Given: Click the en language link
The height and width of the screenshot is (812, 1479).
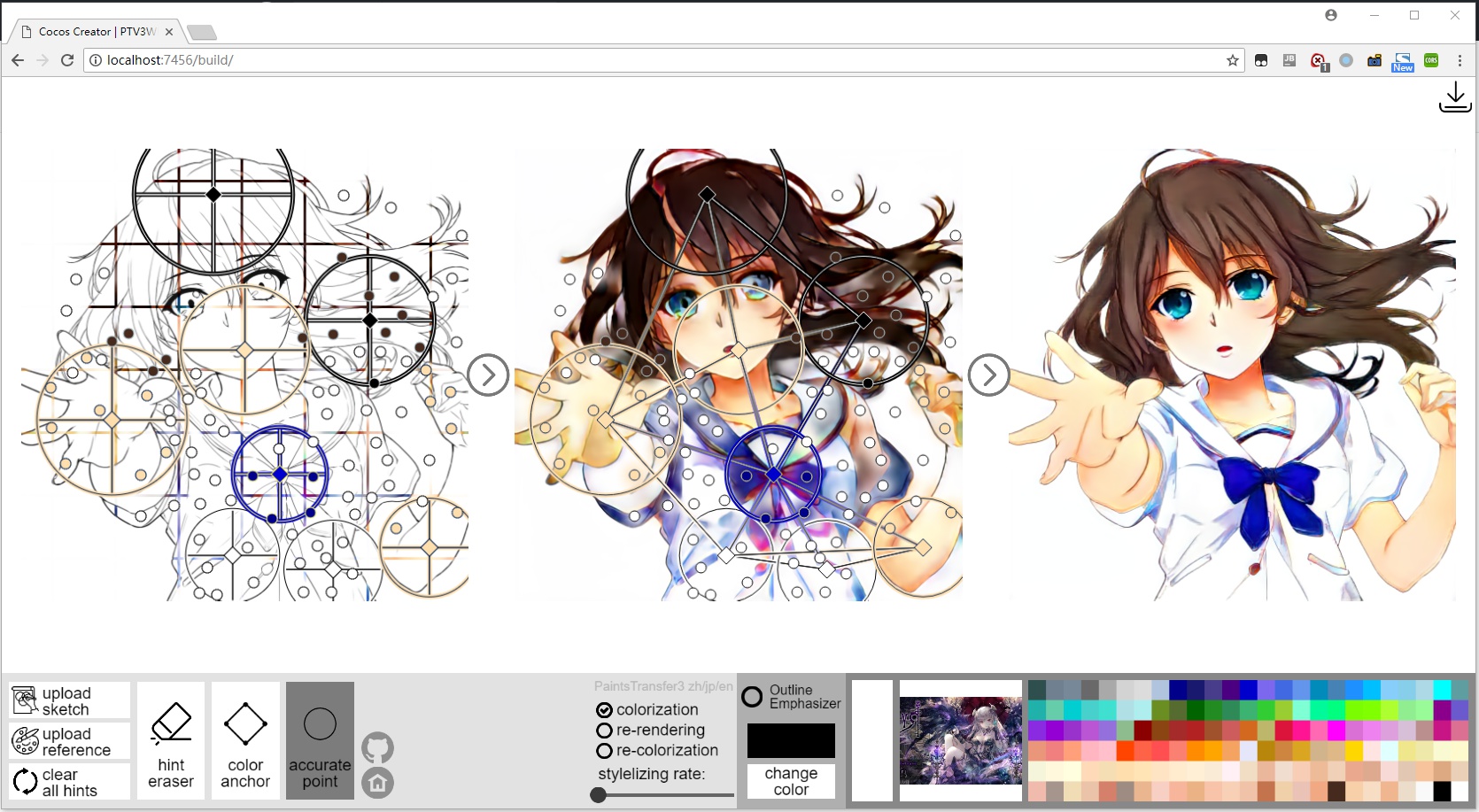Looking at the screenshot, I should coord(728,686).
